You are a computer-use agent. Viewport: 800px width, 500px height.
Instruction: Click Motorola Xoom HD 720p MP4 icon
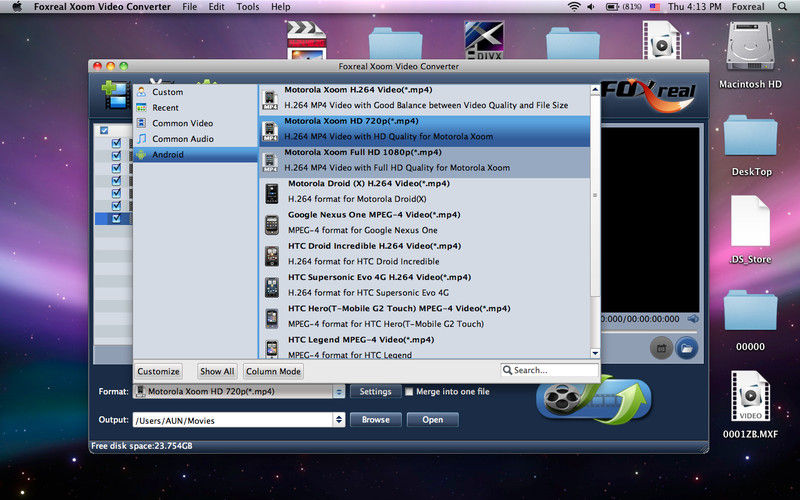(270, 131)
